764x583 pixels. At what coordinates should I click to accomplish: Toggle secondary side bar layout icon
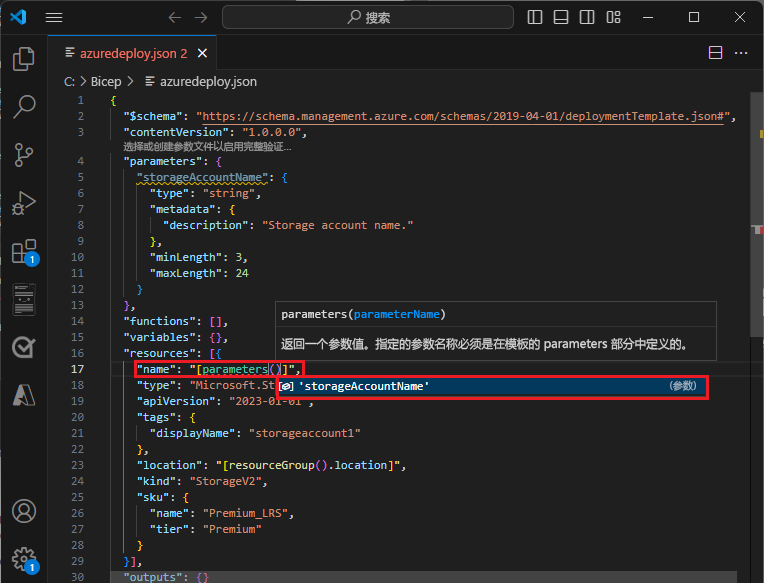pos(587,18)
